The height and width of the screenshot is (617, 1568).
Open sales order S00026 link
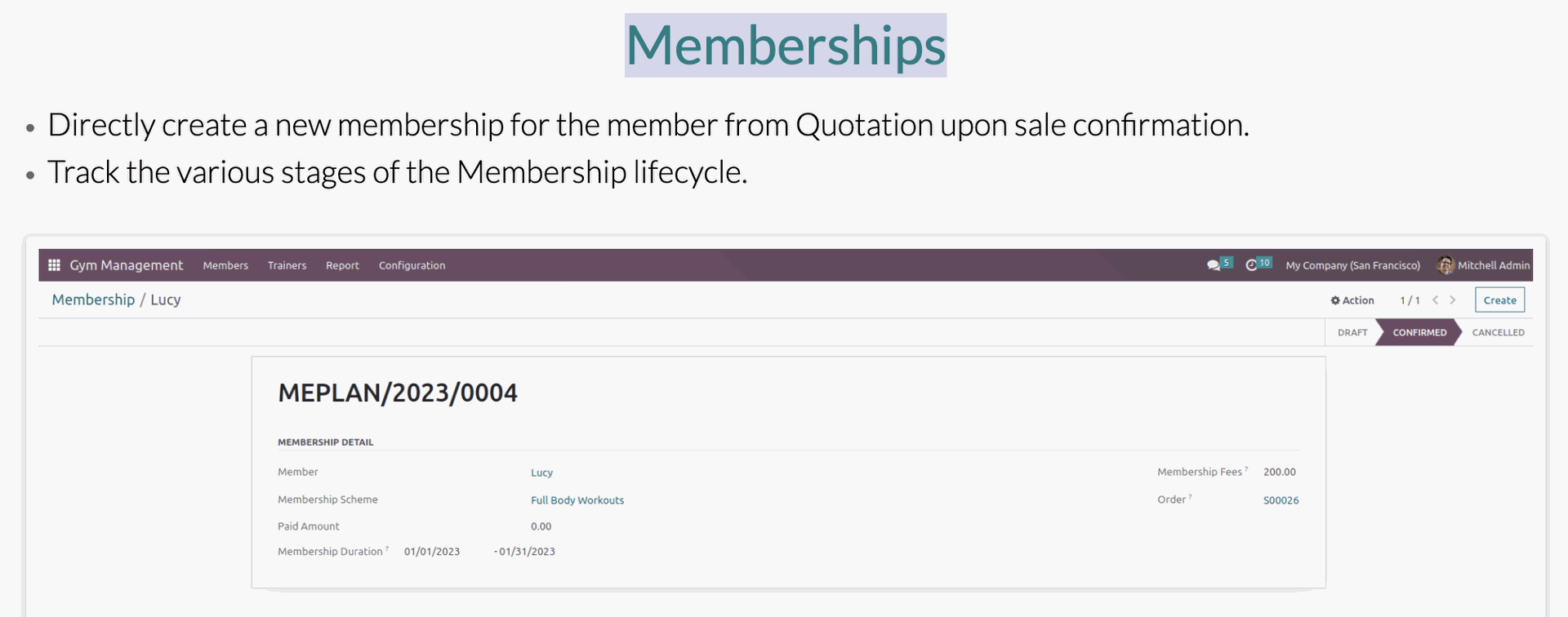coord(1281,500)
